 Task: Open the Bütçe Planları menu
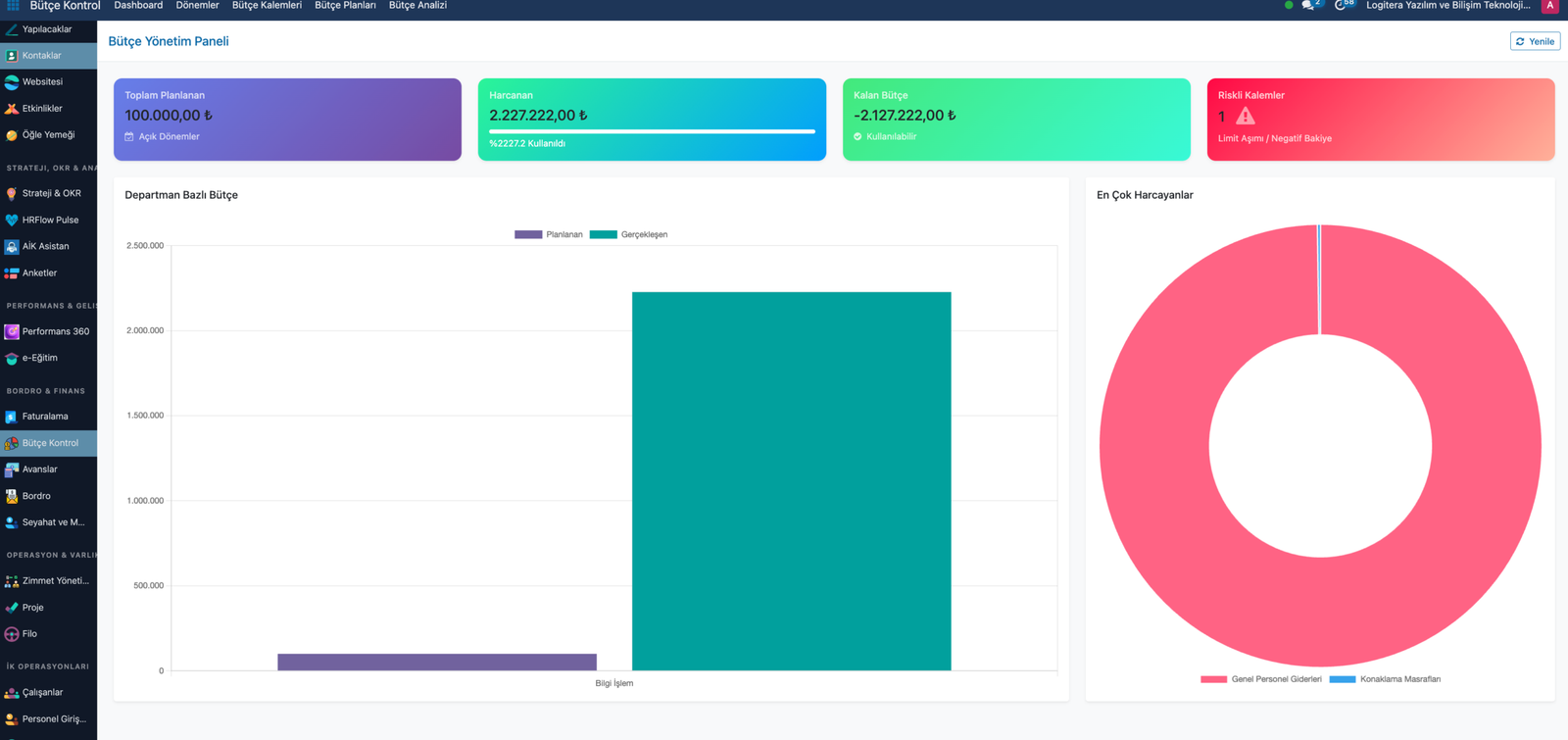(x=345, y=6)
